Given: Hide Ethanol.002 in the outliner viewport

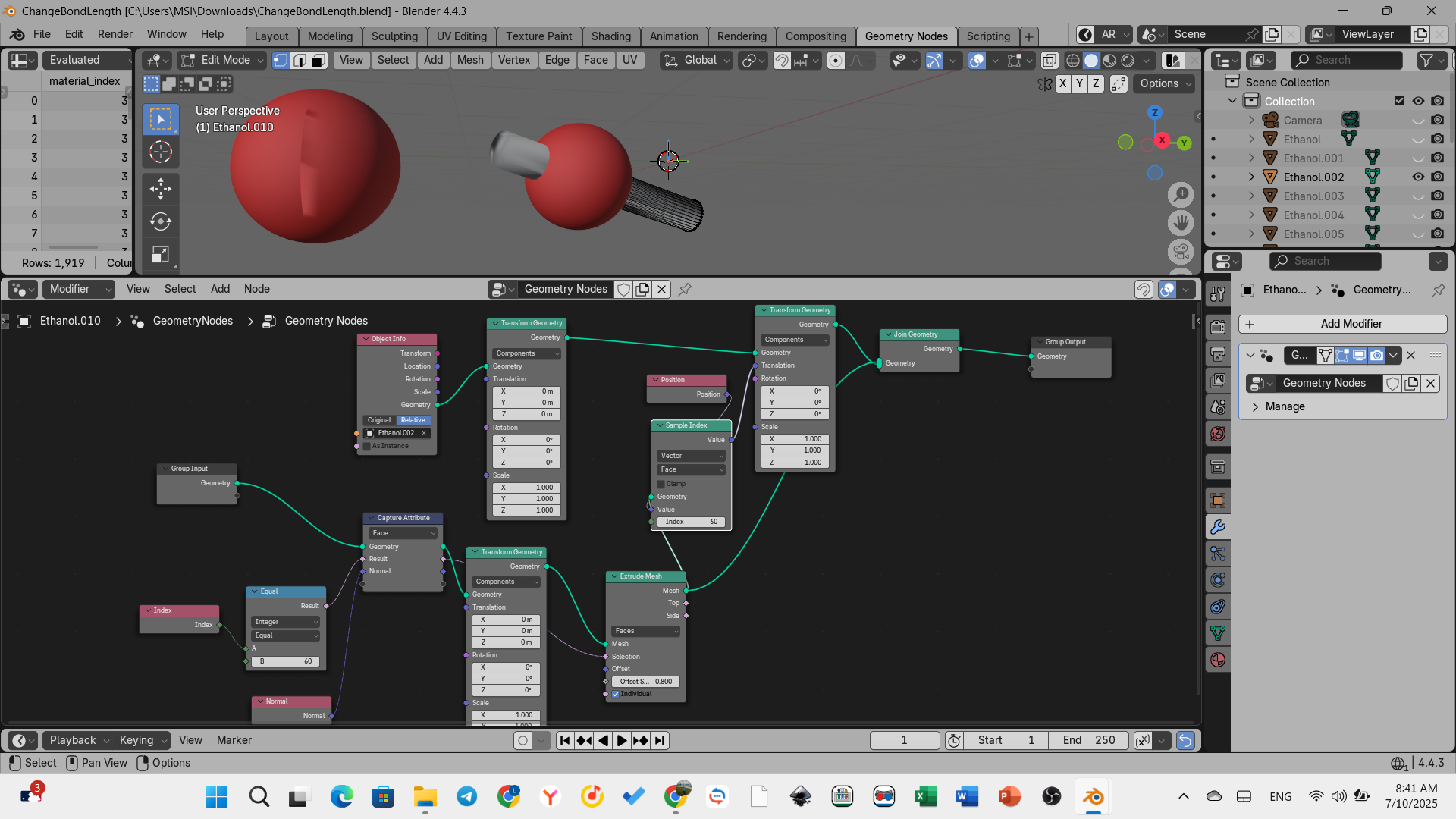Looking at the screenshot, I should click(1418, 177).
